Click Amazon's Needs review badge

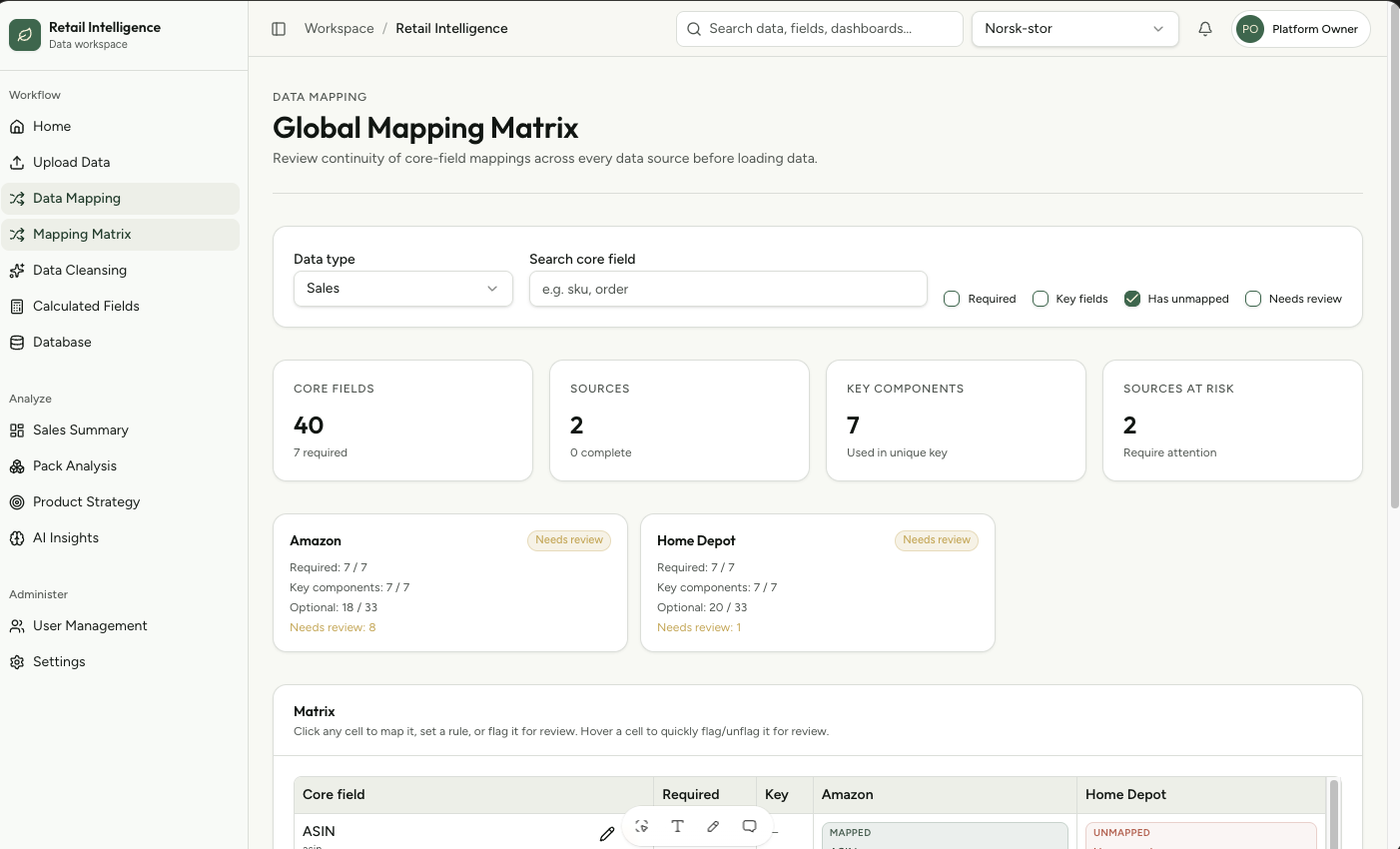point(569,540)
